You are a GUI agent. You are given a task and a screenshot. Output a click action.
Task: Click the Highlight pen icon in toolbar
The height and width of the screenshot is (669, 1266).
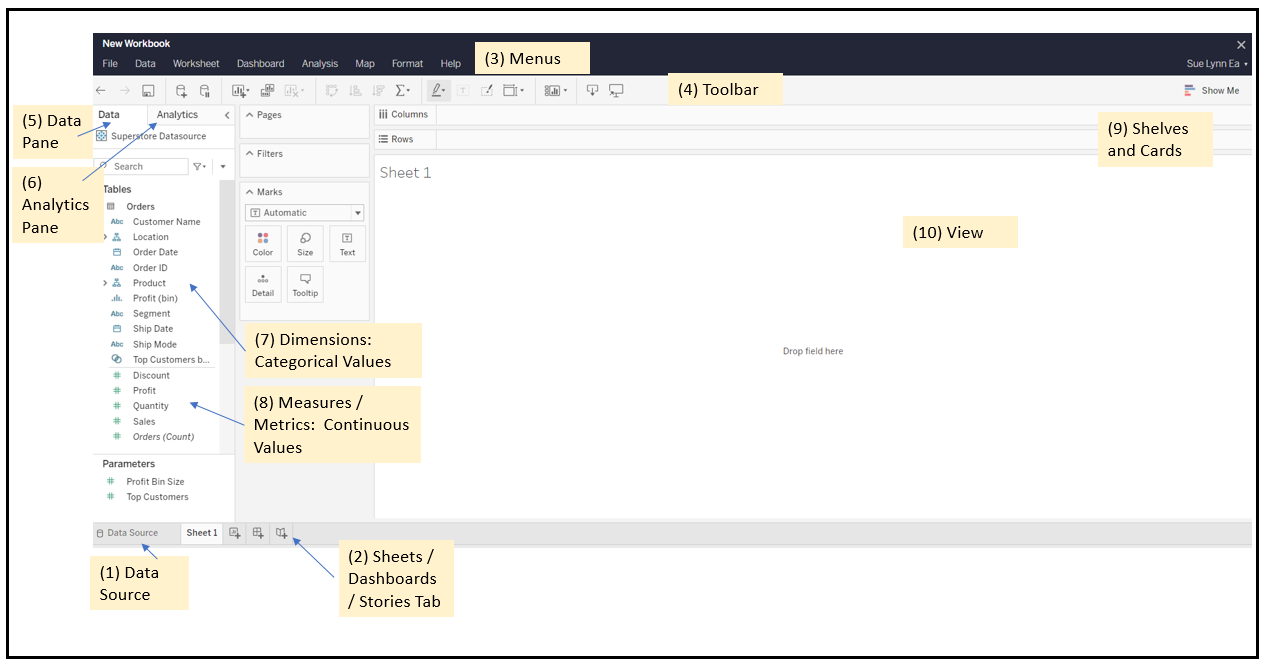click(438, 90)
